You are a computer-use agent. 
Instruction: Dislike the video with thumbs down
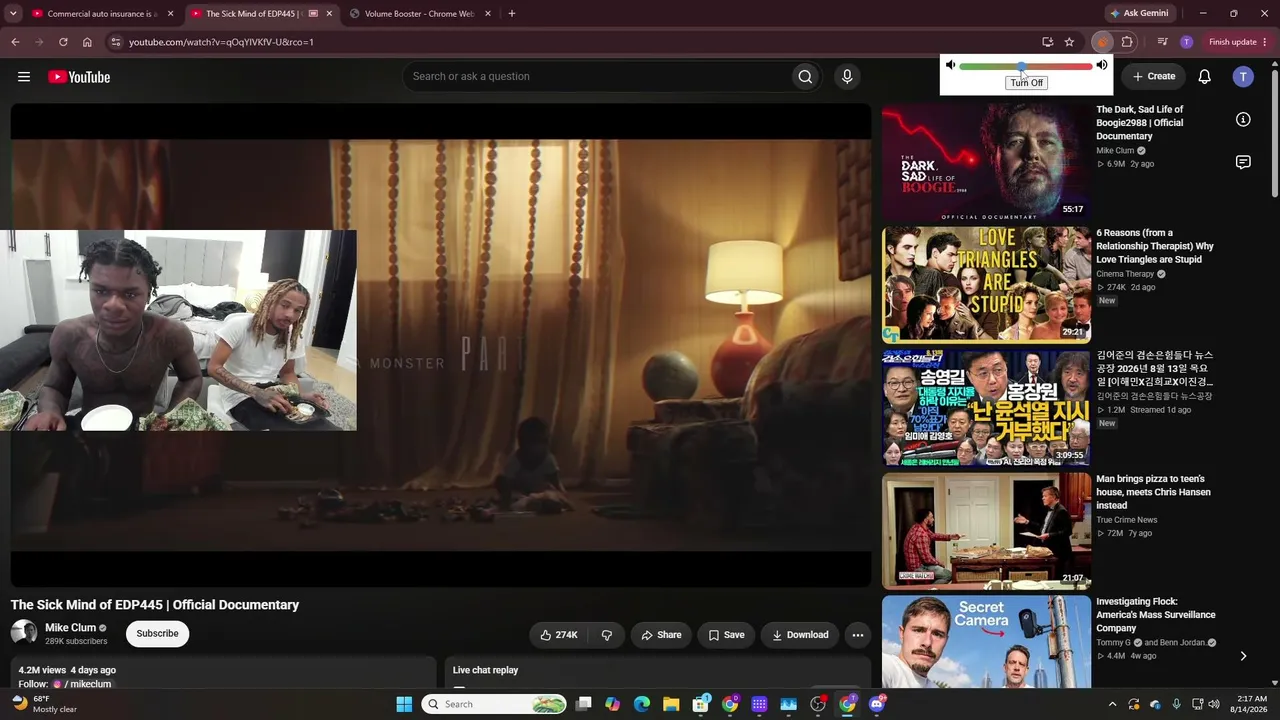(x=606, y=635)
